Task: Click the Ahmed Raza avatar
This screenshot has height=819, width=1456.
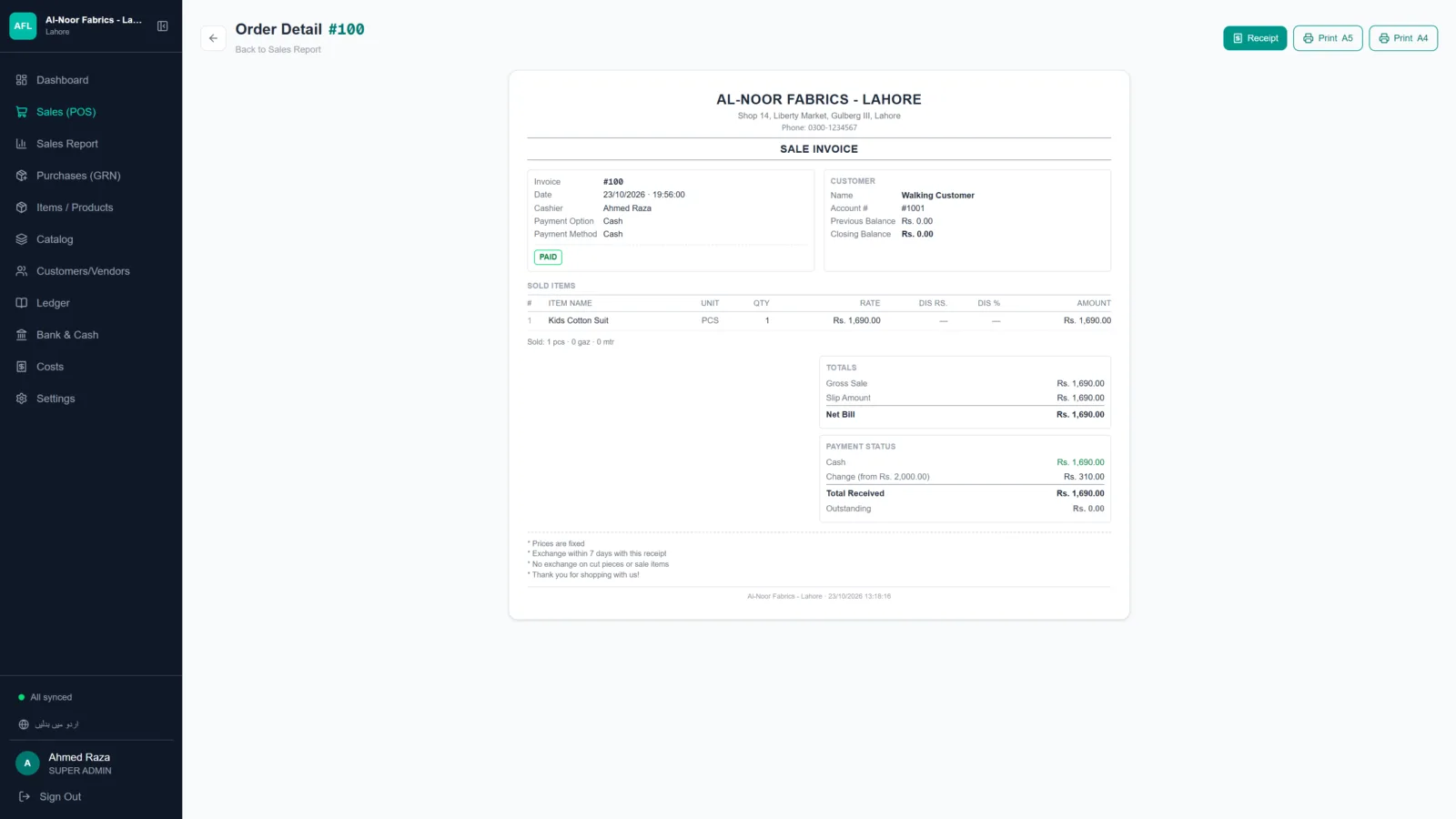Action: pyautogui.click(x=27, y=763)
